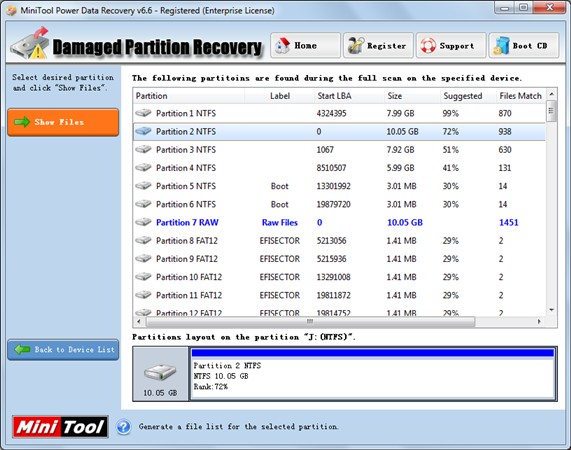The height and width of the screenshot is (450, 571).
Task: Select Partition 7 RAW text
Action: (187, 222)
